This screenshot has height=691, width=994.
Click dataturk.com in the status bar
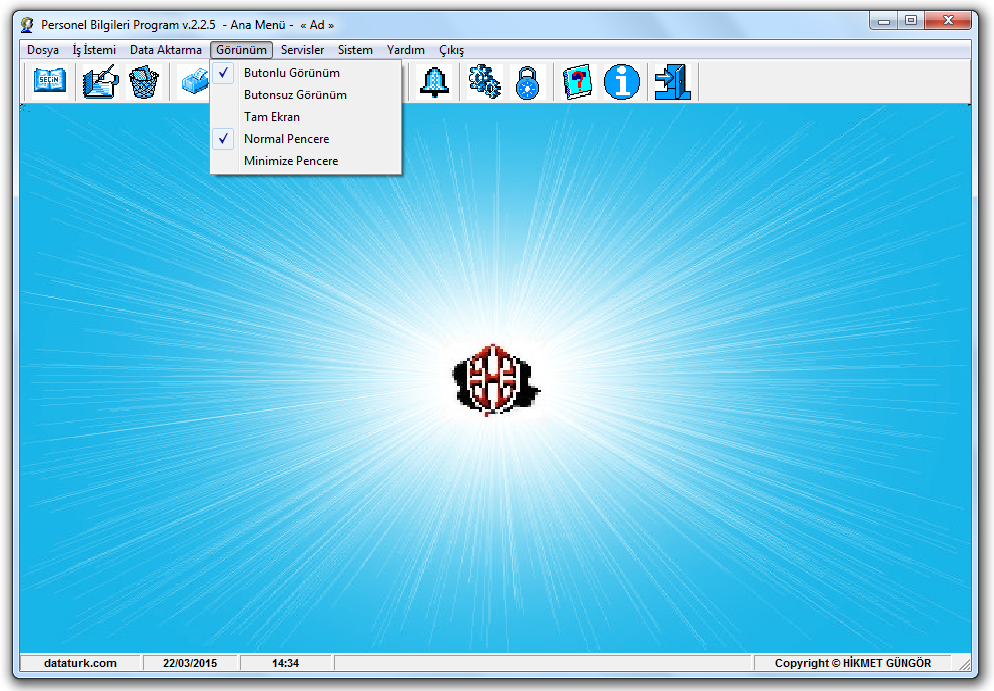(x=80, y=663)
